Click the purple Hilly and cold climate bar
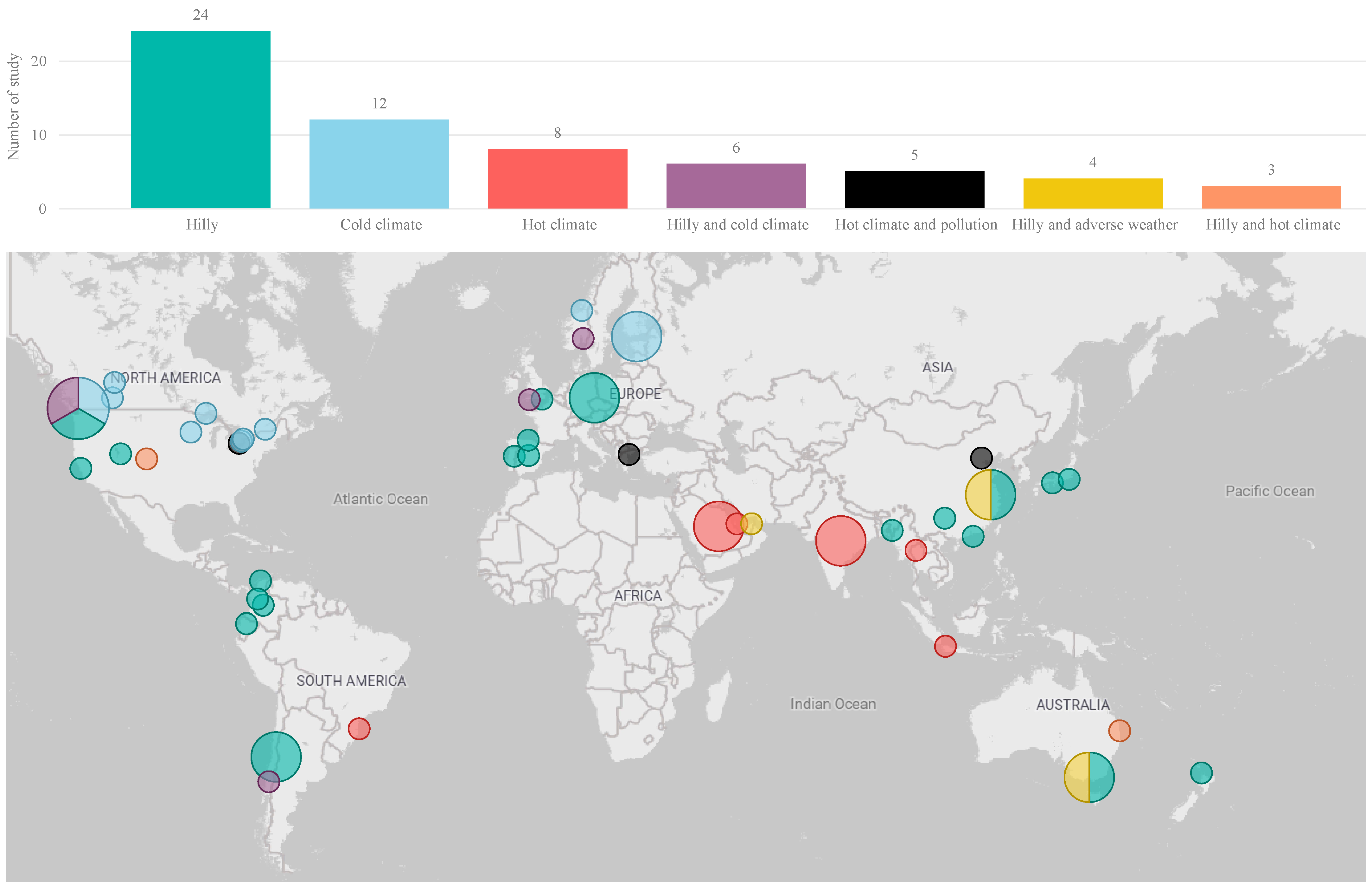 (x=736, y=186)
